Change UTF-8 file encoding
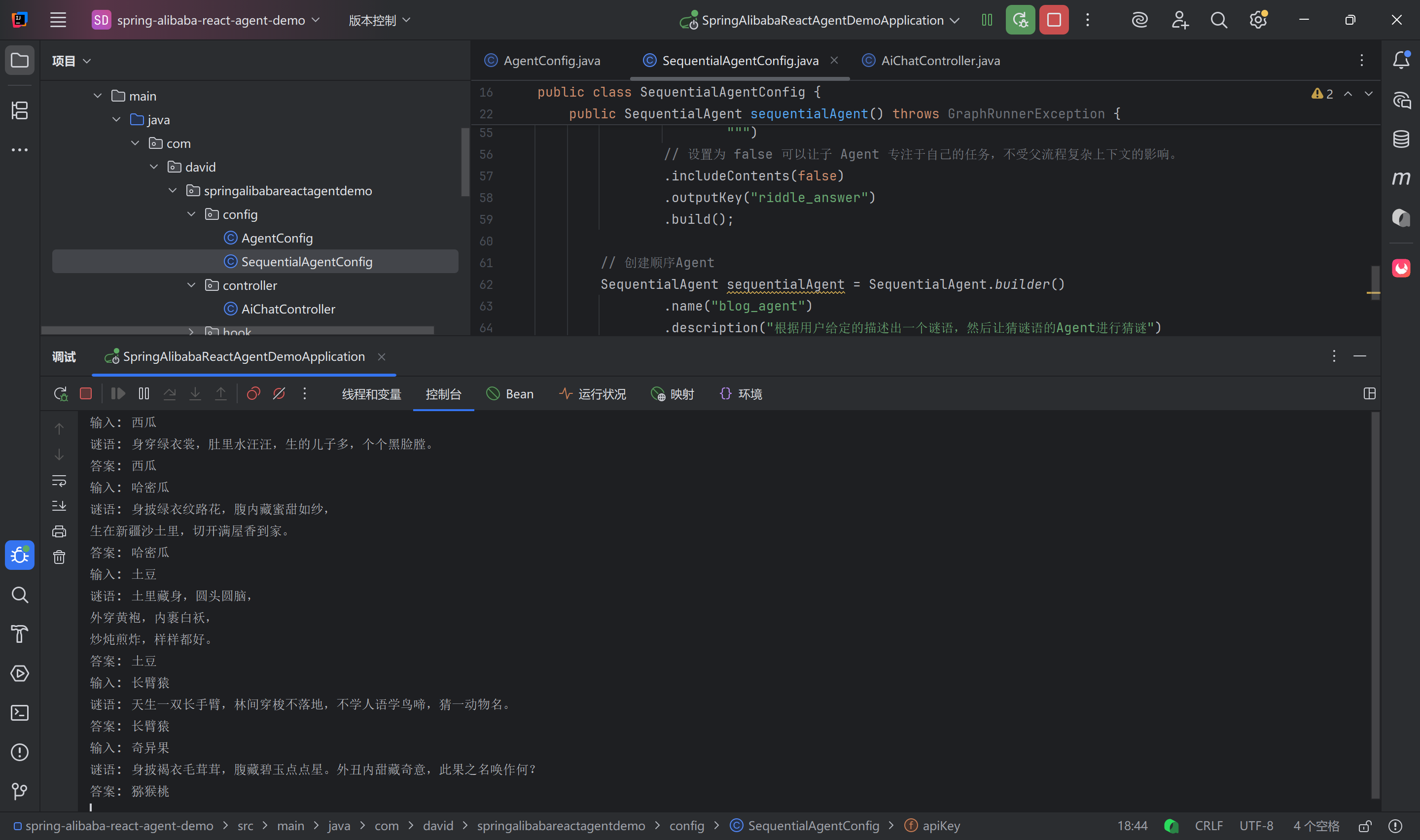The height and width of the screenshot is (840, 1420). pos(1256,826)
